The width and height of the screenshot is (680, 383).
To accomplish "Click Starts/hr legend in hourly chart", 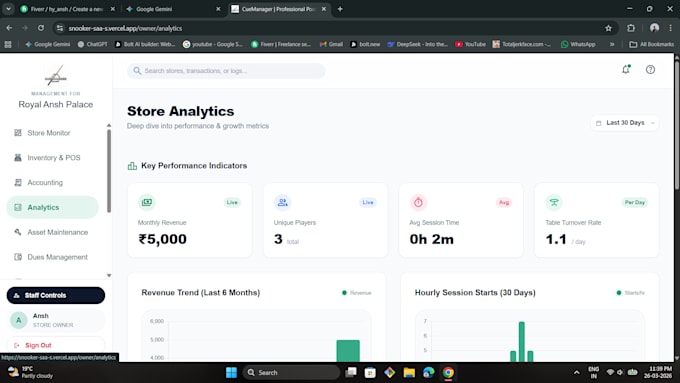I will tap(631, 293).
